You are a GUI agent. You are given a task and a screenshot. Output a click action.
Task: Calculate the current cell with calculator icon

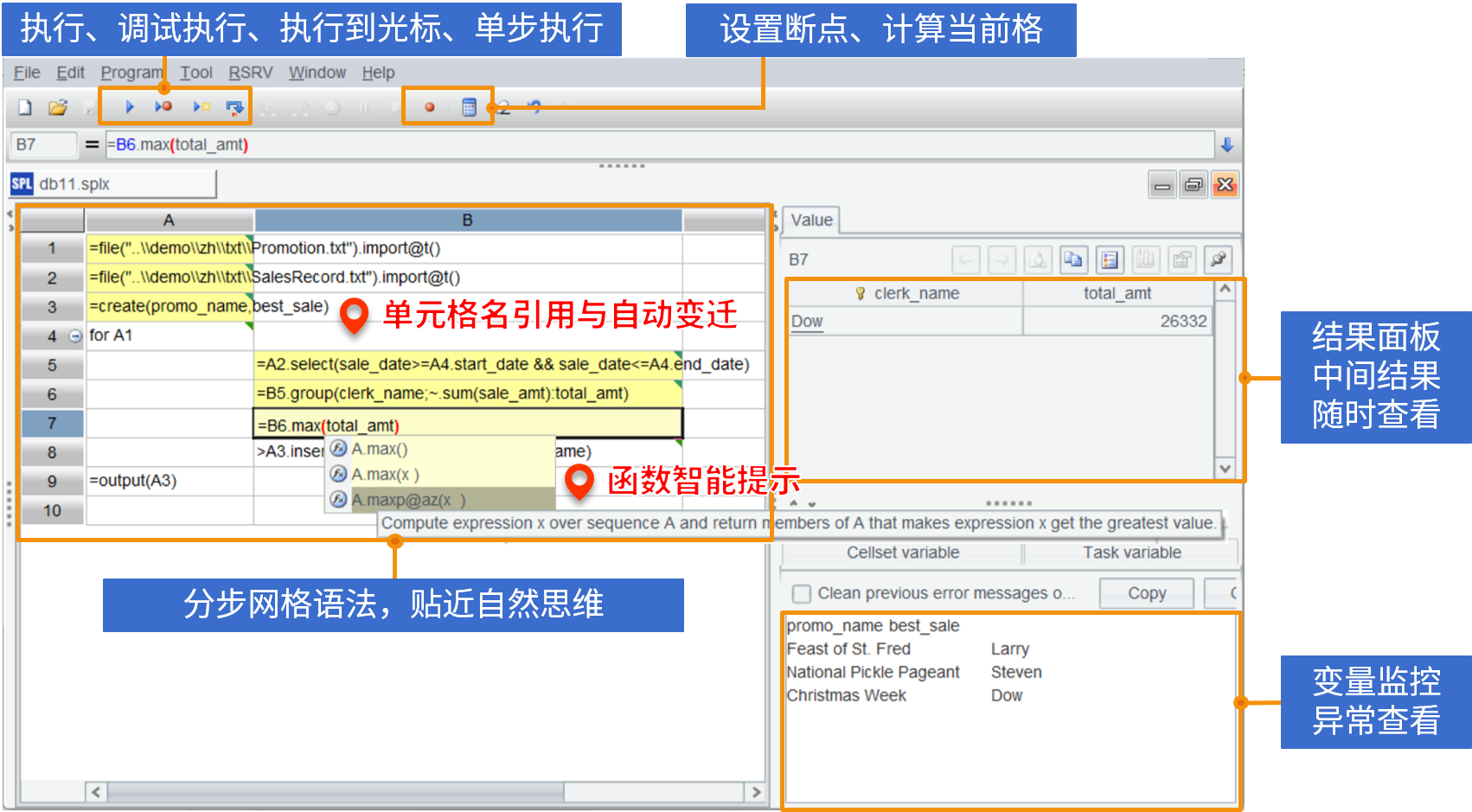pos(469,107)
